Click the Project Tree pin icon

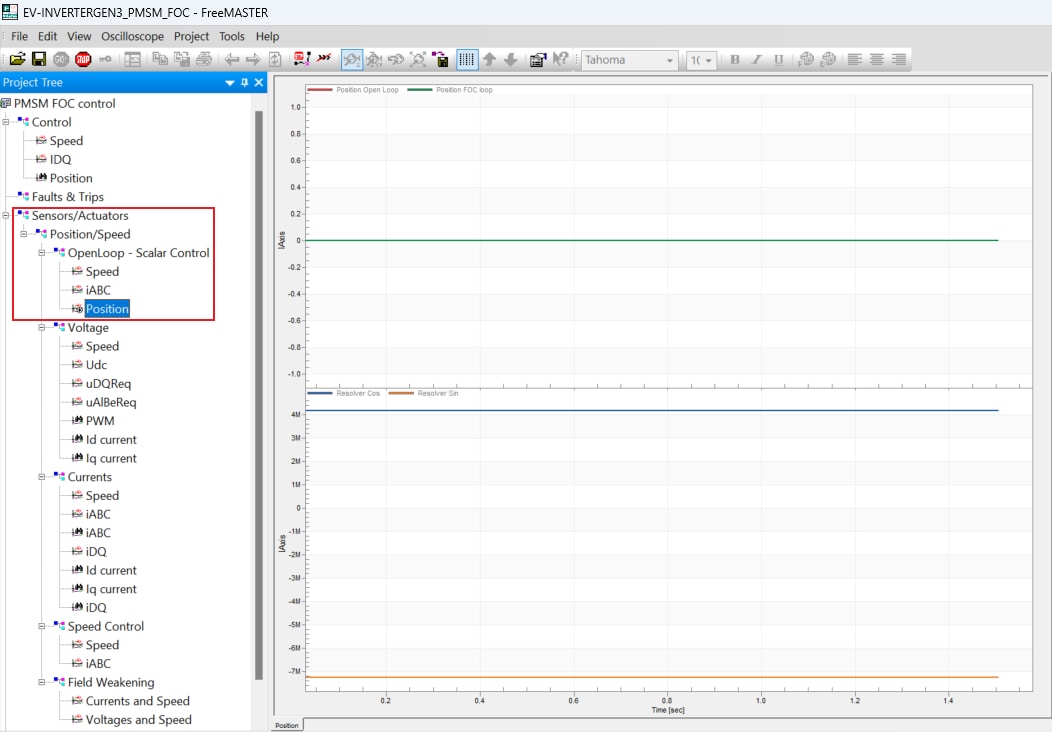tap(244, 83)
